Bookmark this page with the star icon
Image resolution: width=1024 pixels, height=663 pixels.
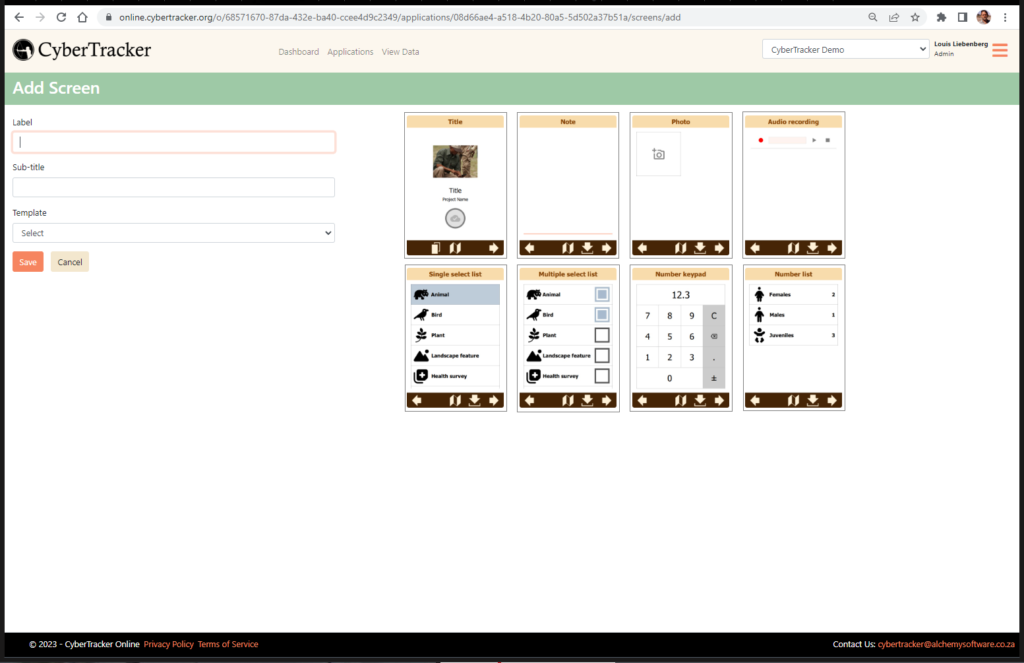pyautogui.click(x=914, y=17)
